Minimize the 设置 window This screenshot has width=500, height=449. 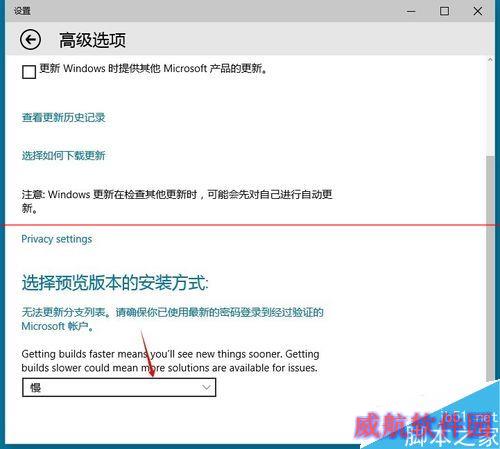pyautogui.click(x=411, y=11)
